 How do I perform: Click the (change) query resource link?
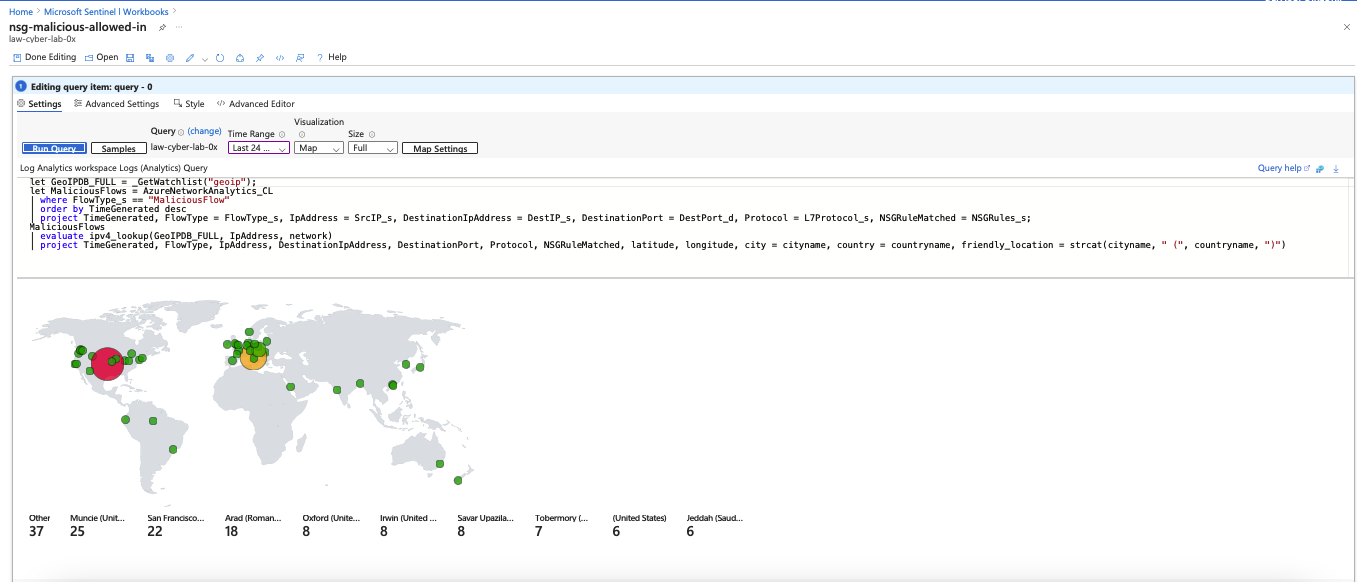(x=204, y=131)
